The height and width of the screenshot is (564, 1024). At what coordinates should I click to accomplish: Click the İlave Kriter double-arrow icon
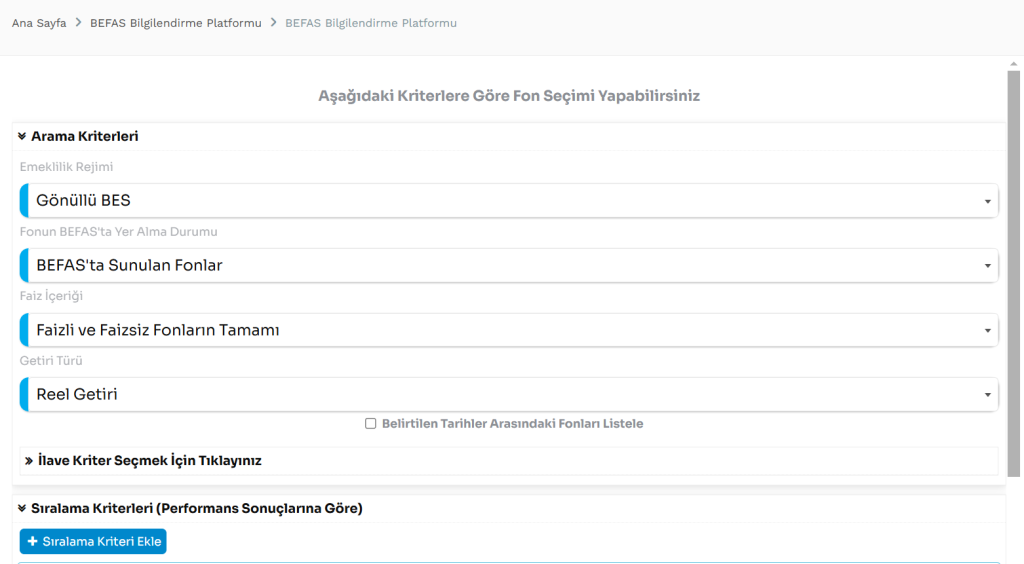click(x=28, y=461)
